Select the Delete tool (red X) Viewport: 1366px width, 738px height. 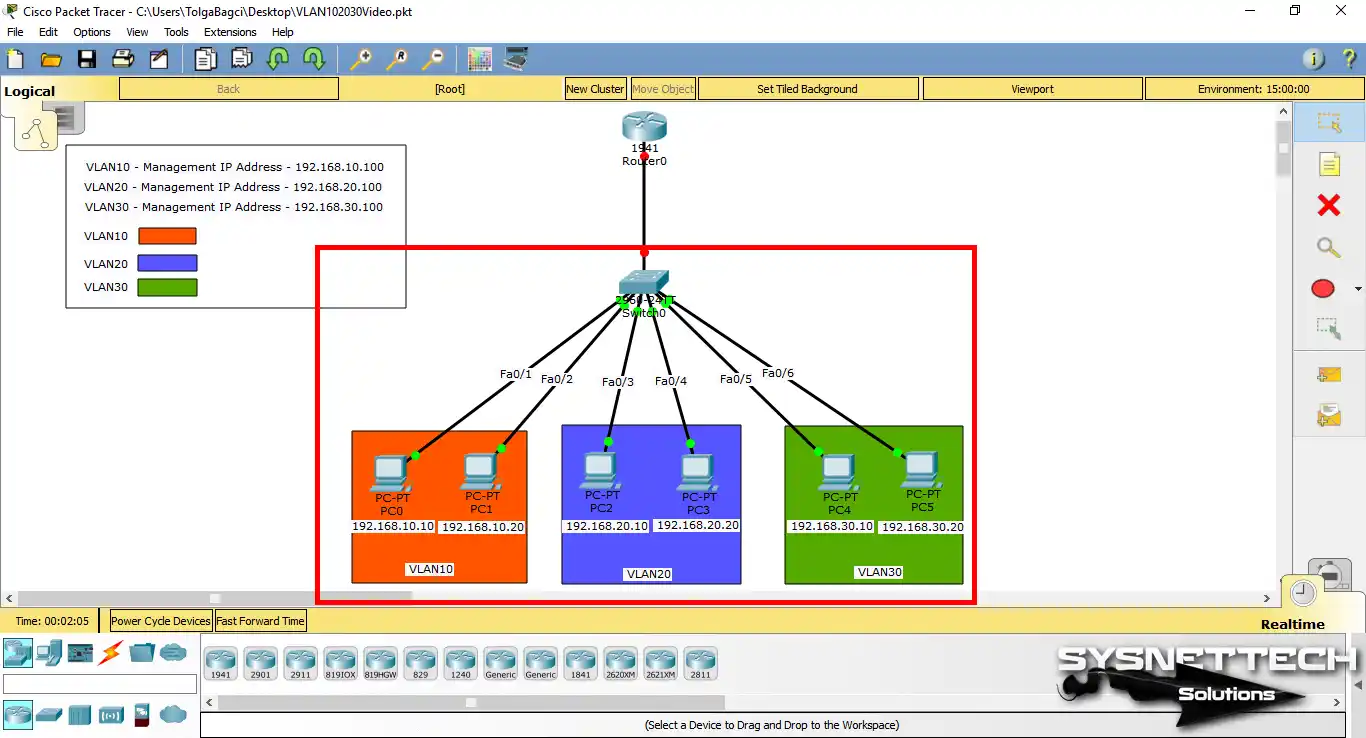click(x=1328, y=206)
